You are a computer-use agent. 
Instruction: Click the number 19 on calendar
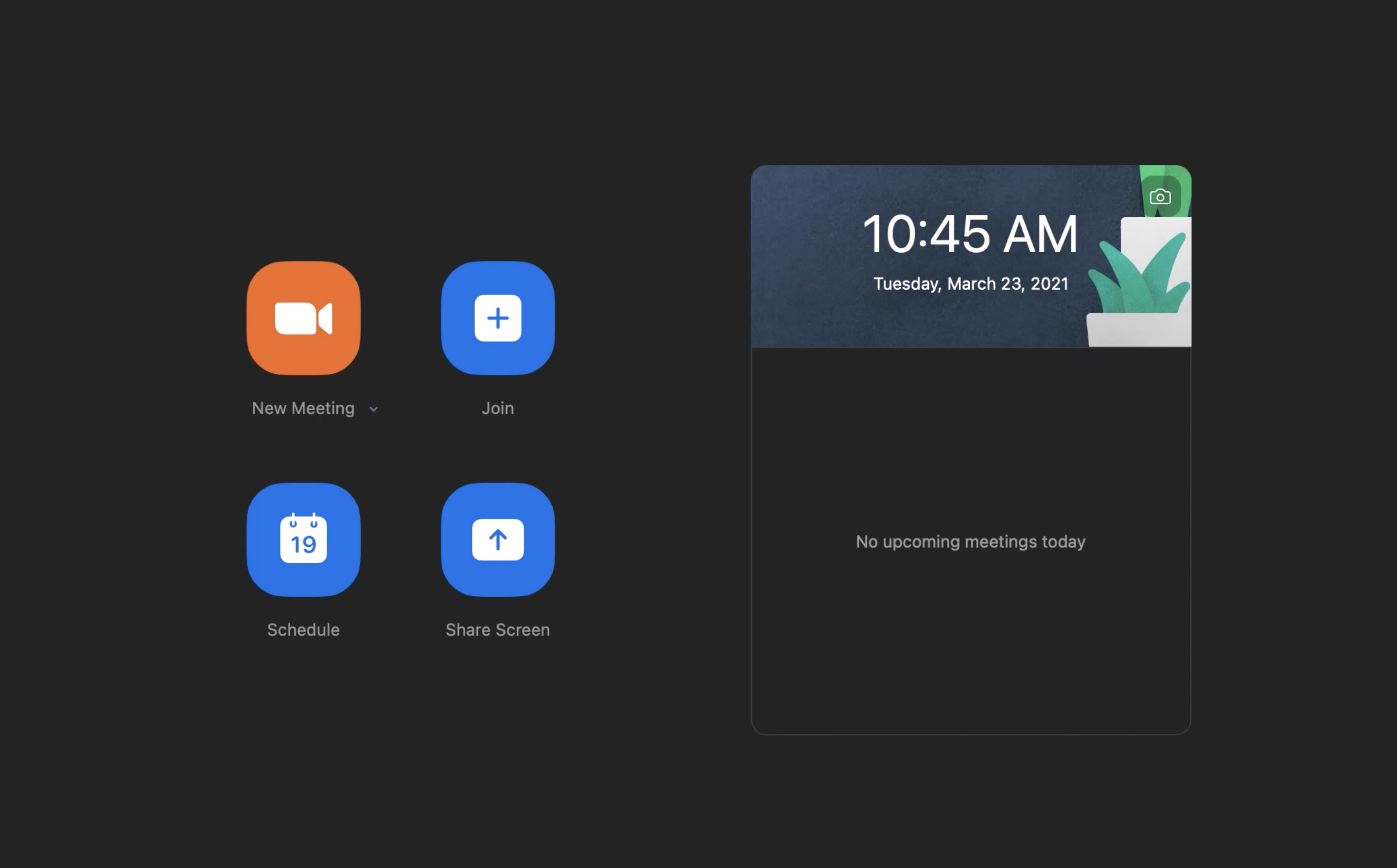tap(303, 544)
